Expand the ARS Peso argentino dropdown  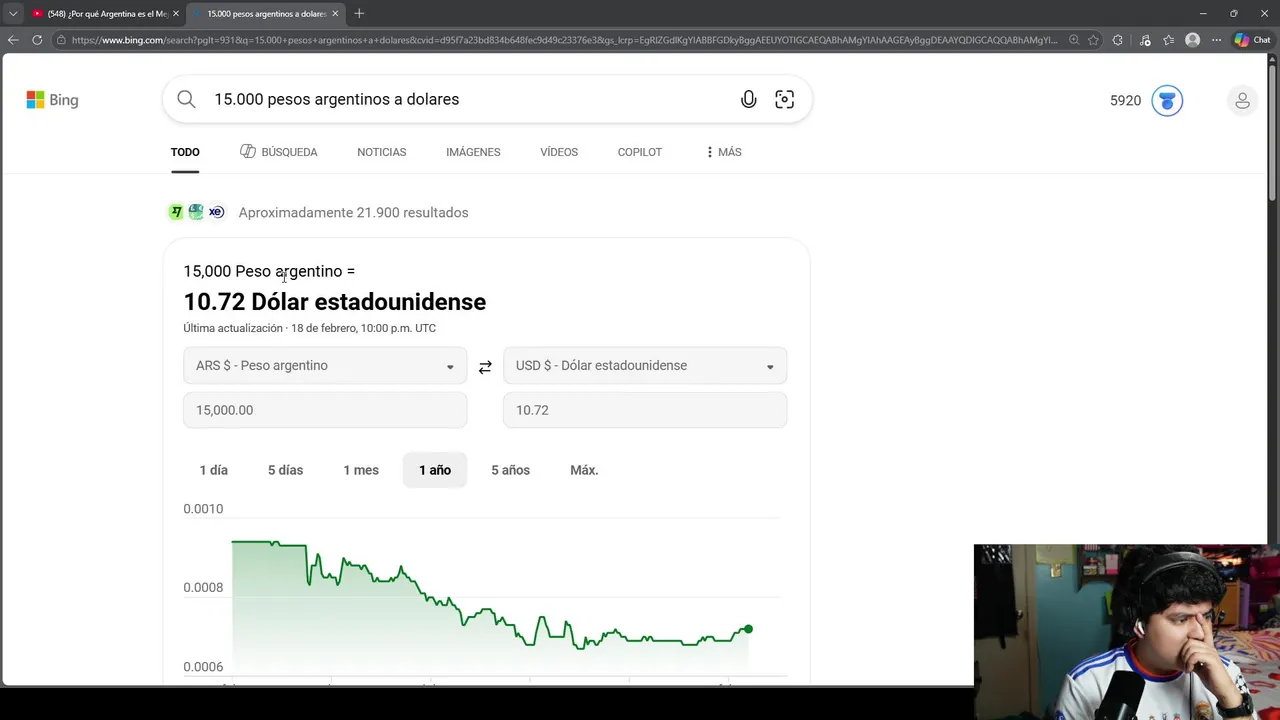tap(325, 366)
